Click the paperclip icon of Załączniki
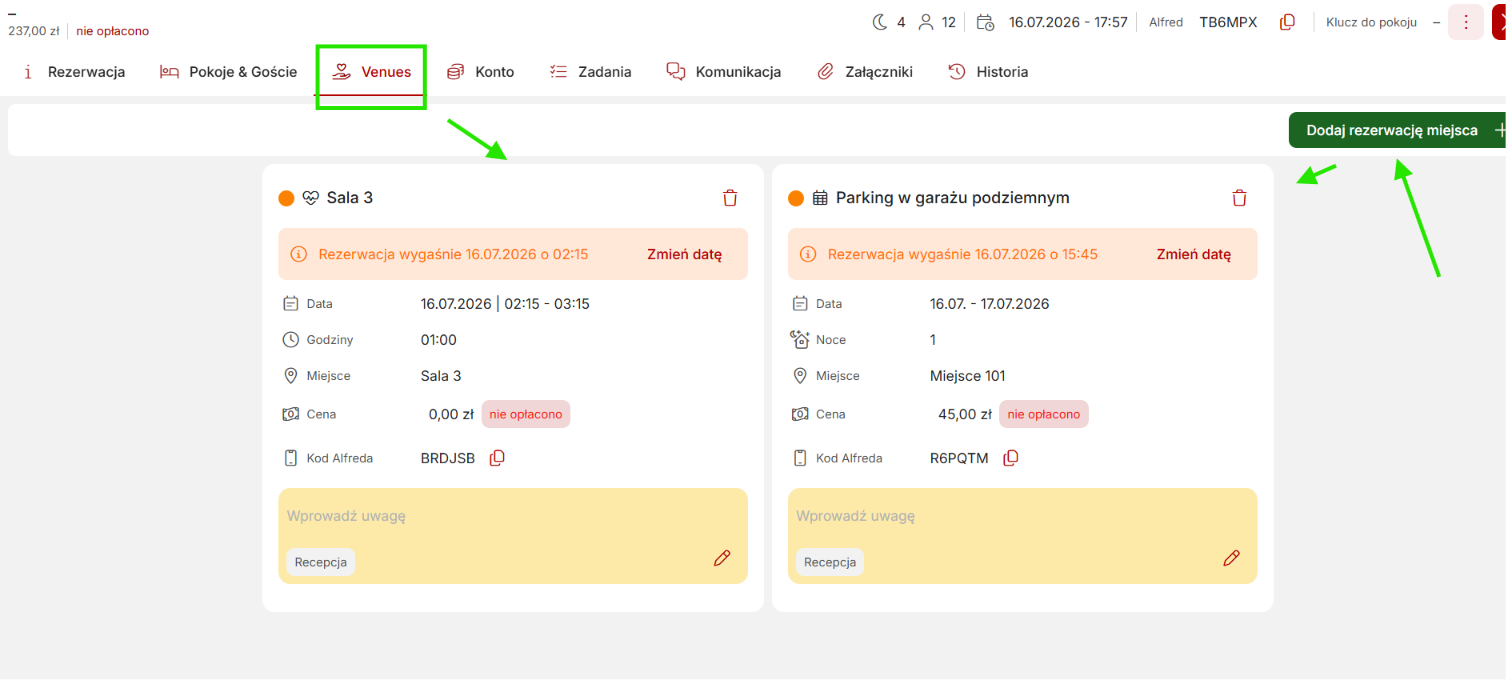The width and height of the screenshot is (1506, 680). tap(826, 72)
